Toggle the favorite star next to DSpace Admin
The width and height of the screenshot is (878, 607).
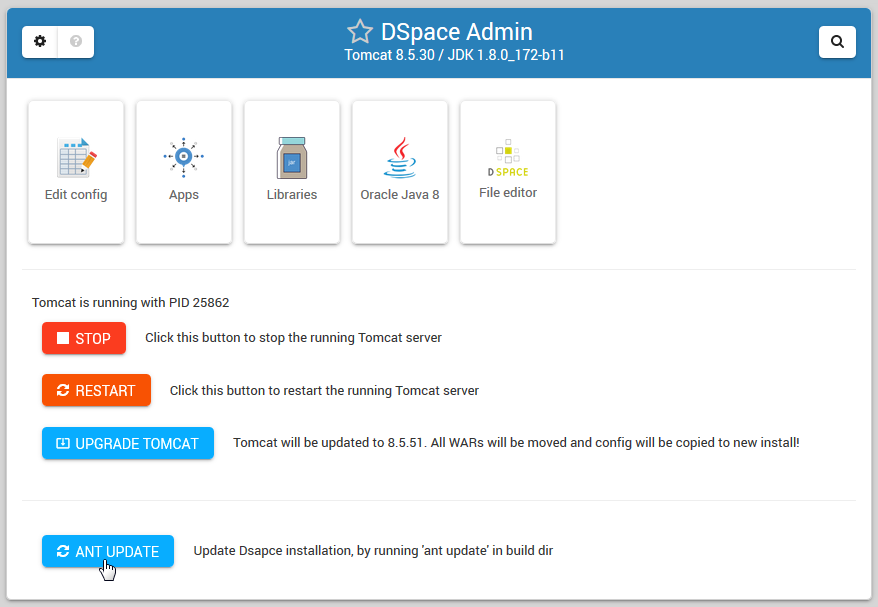tap(359, 31)
